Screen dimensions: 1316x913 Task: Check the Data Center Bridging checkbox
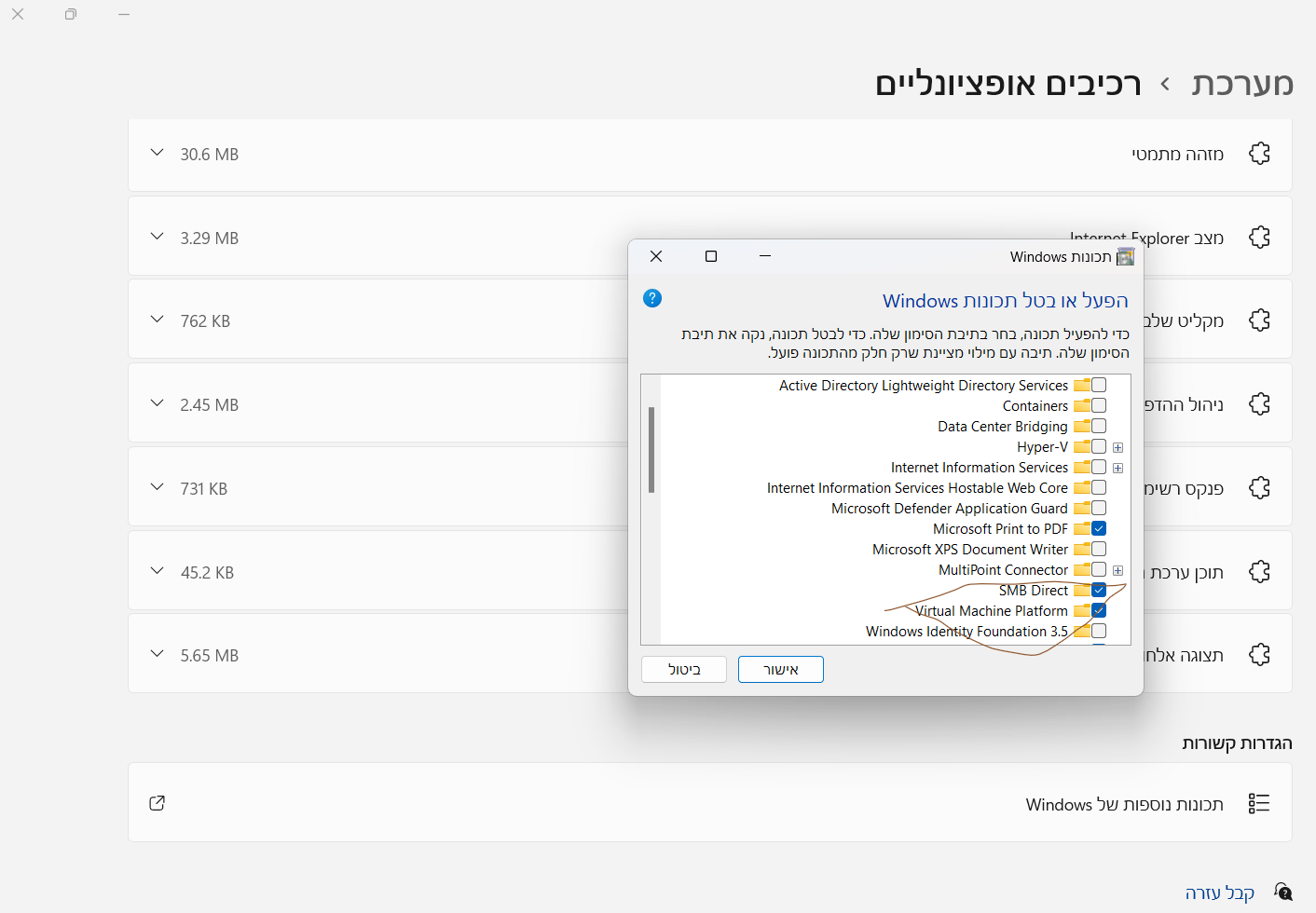click(1099, 426)
